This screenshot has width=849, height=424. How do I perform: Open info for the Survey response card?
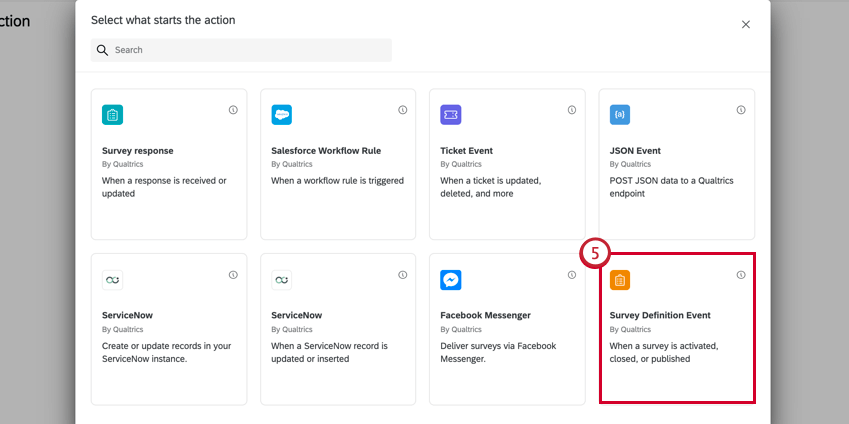233,110
